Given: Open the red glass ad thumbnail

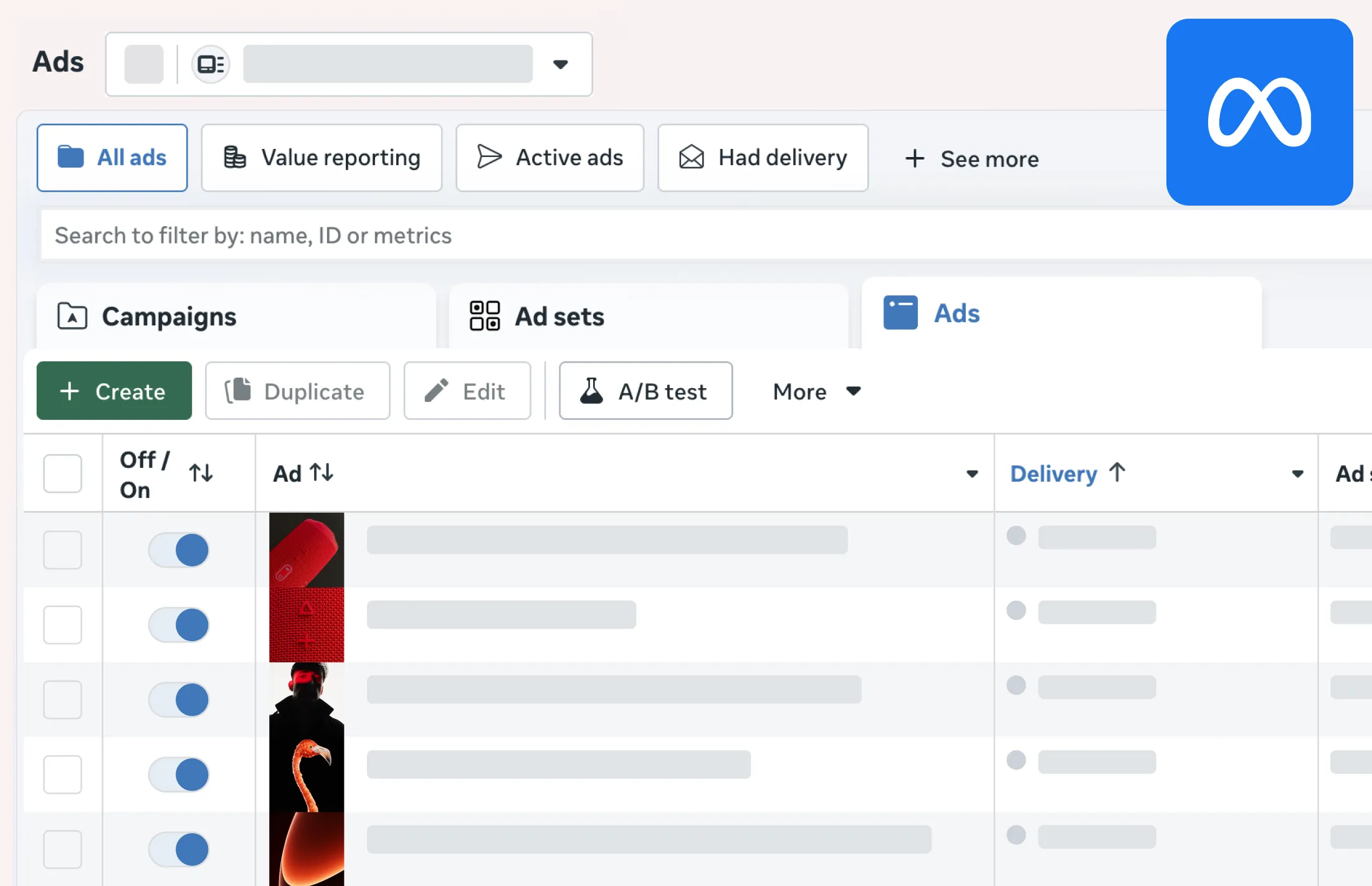Looking at the screenshot, I should point(307,849).
